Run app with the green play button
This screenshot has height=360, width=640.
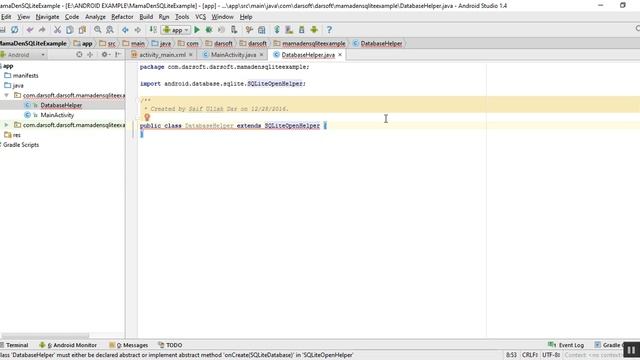(197, 30)
